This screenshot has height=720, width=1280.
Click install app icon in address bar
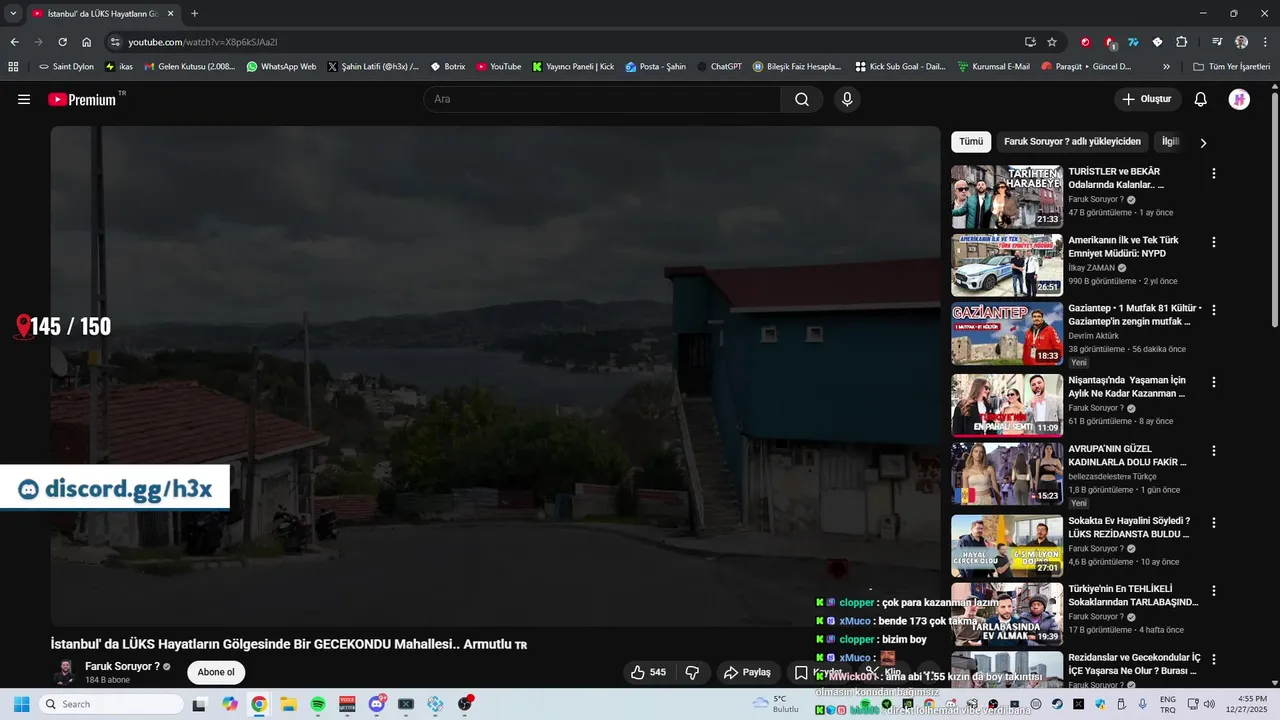pyautogui.click(x=1030, y=42)
